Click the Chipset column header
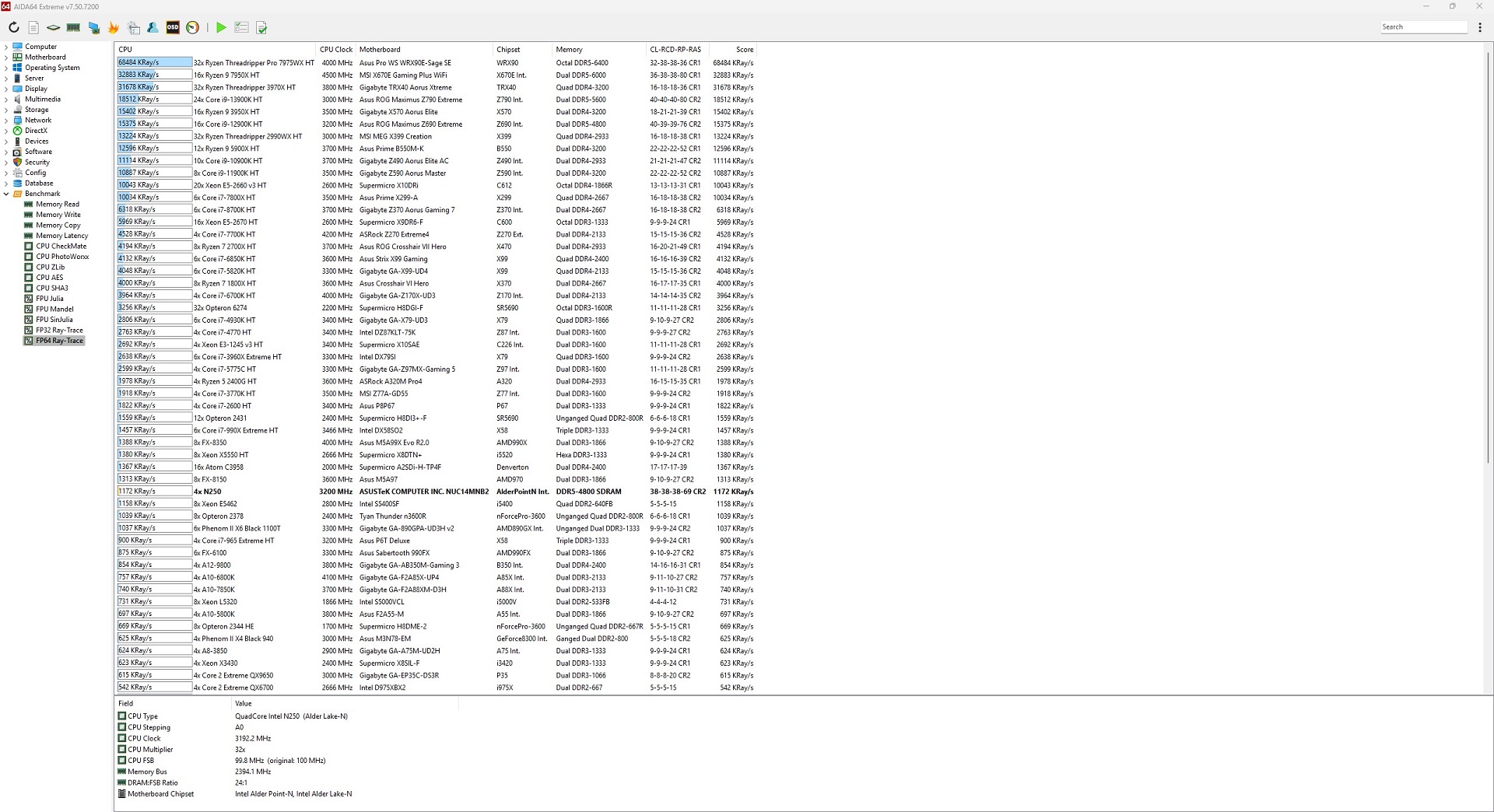Image resolution: width=1494 pixels, height=812 pixels. pos(523,49)
